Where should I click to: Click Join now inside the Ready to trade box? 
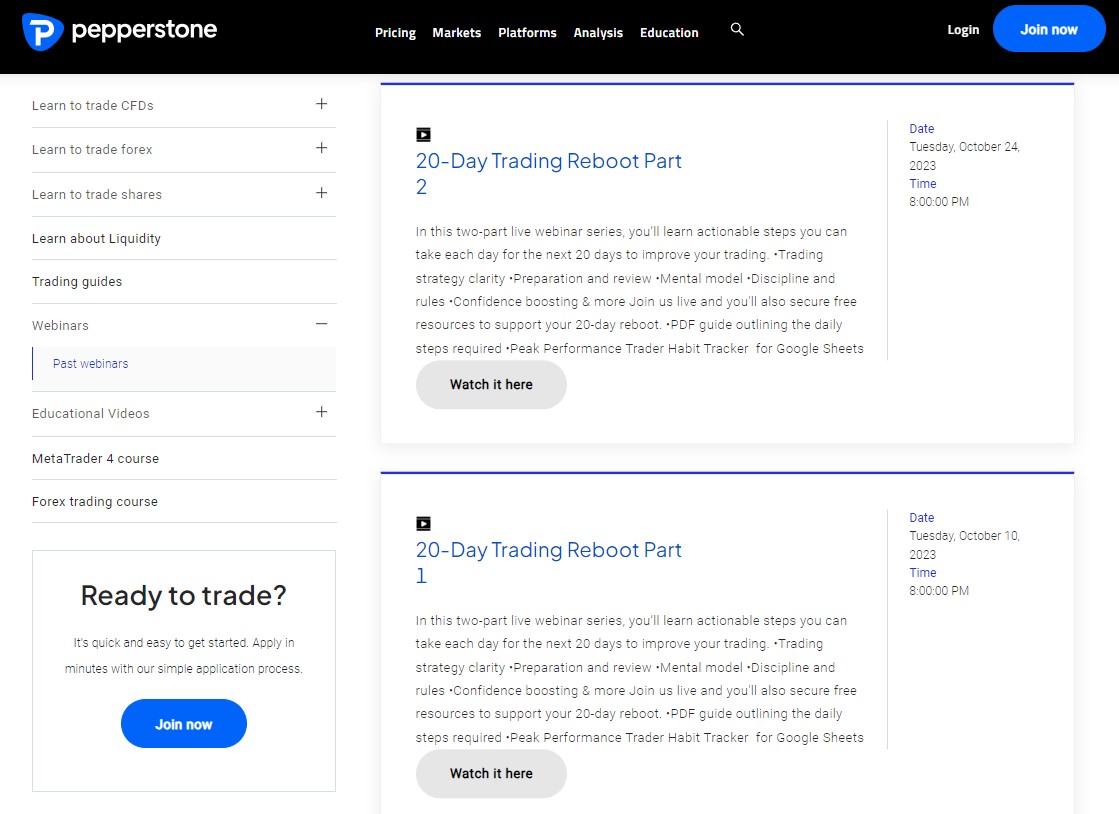[183, 723]
